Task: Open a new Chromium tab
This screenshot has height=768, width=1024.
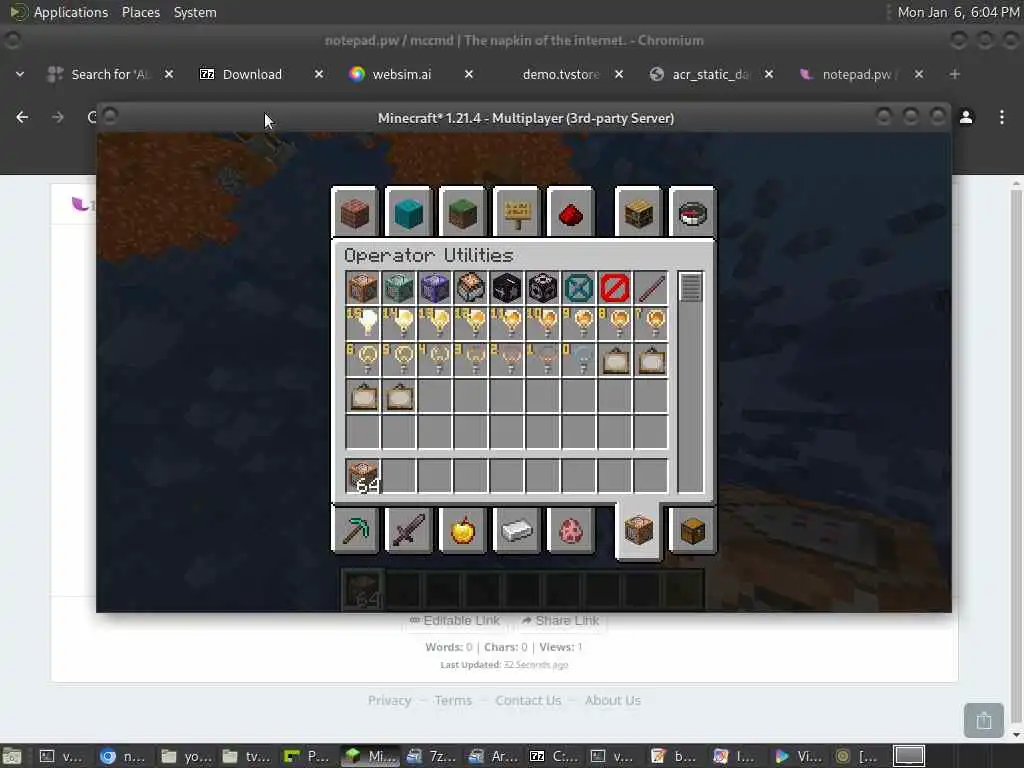Action: click(x=954, y=74)
